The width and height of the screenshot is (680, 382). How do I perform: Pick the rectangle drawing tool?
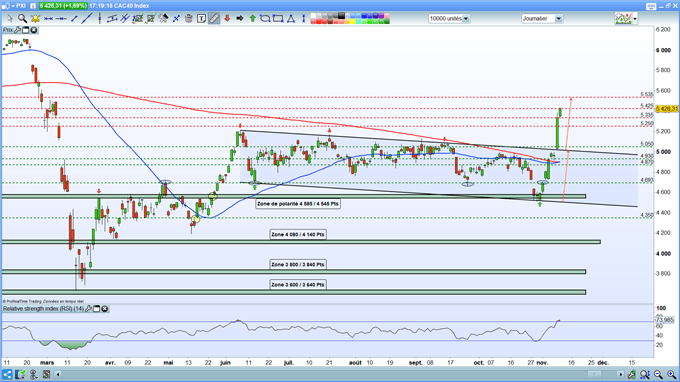click(278, 18)
